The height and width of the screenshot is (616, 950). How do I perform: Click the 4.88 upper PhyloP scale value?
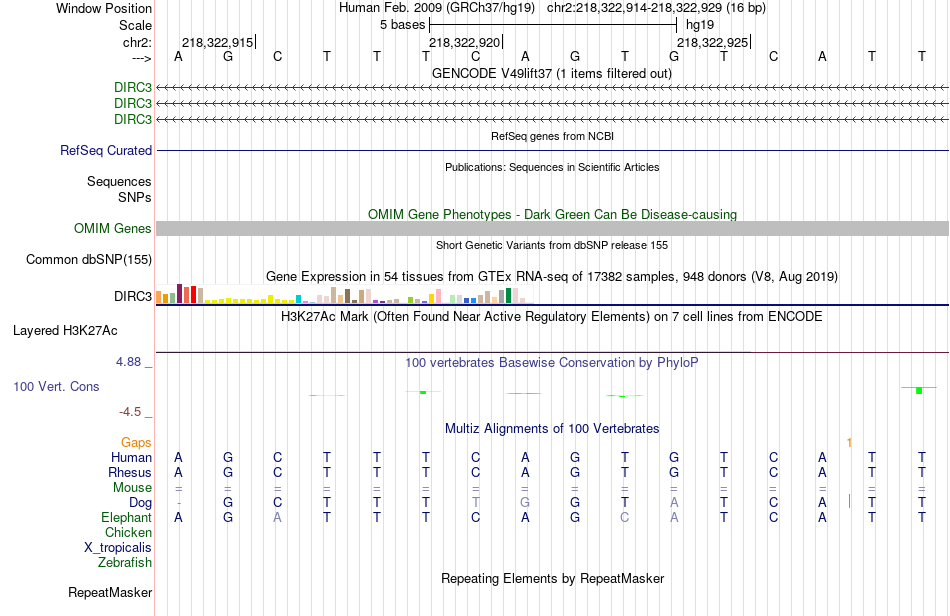tap(128, 362)
